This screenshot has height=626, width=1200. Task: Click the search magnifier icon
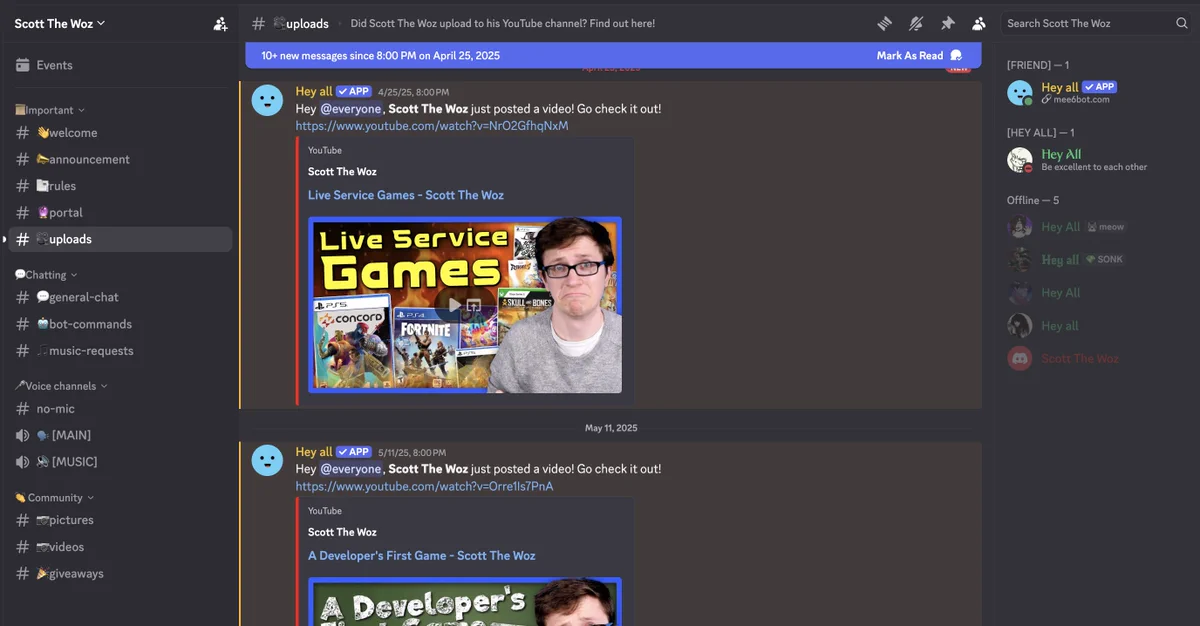pyautogui.click(x=1182, y=23)
